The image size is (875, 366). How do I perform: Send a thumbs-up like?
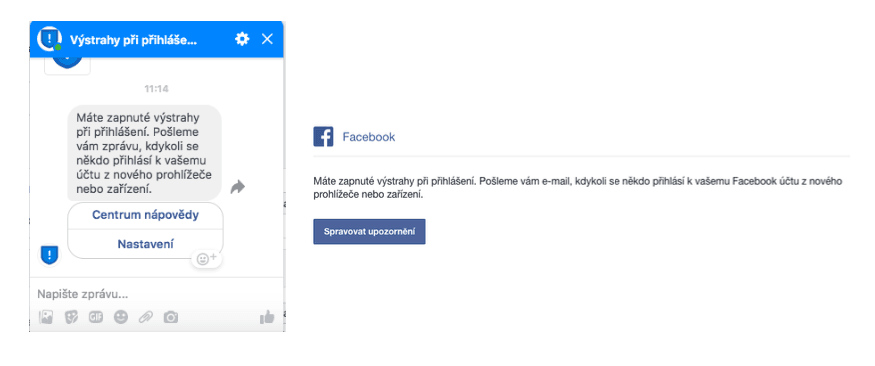tap(267, 317)
